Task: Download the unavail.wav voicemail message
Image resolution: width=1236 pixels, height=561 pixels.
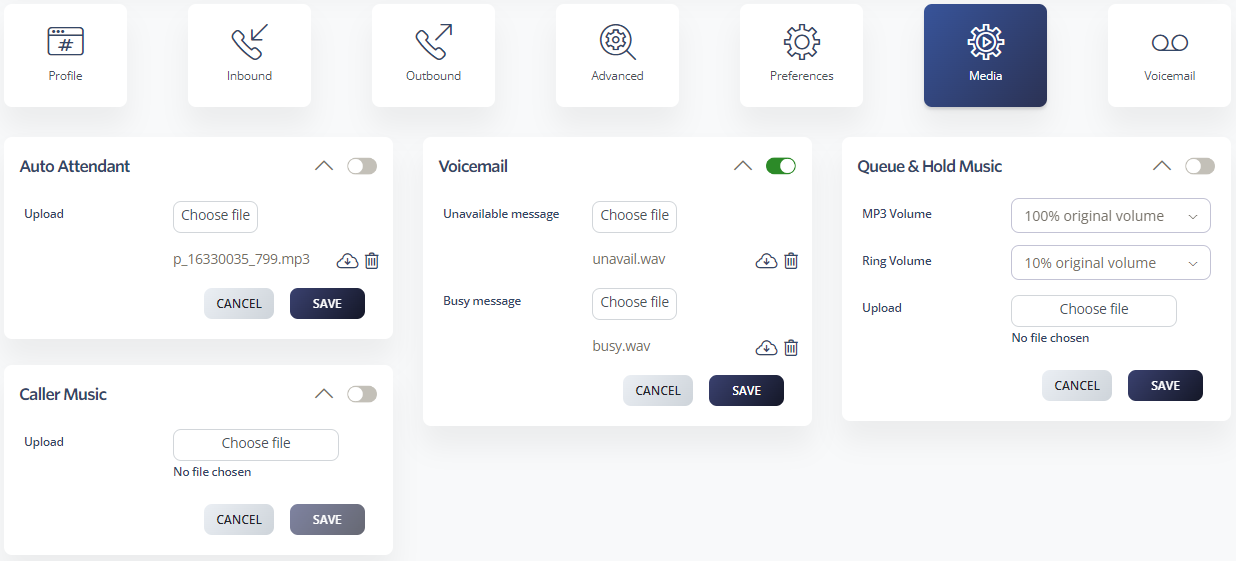Action: tap(766, 261)
